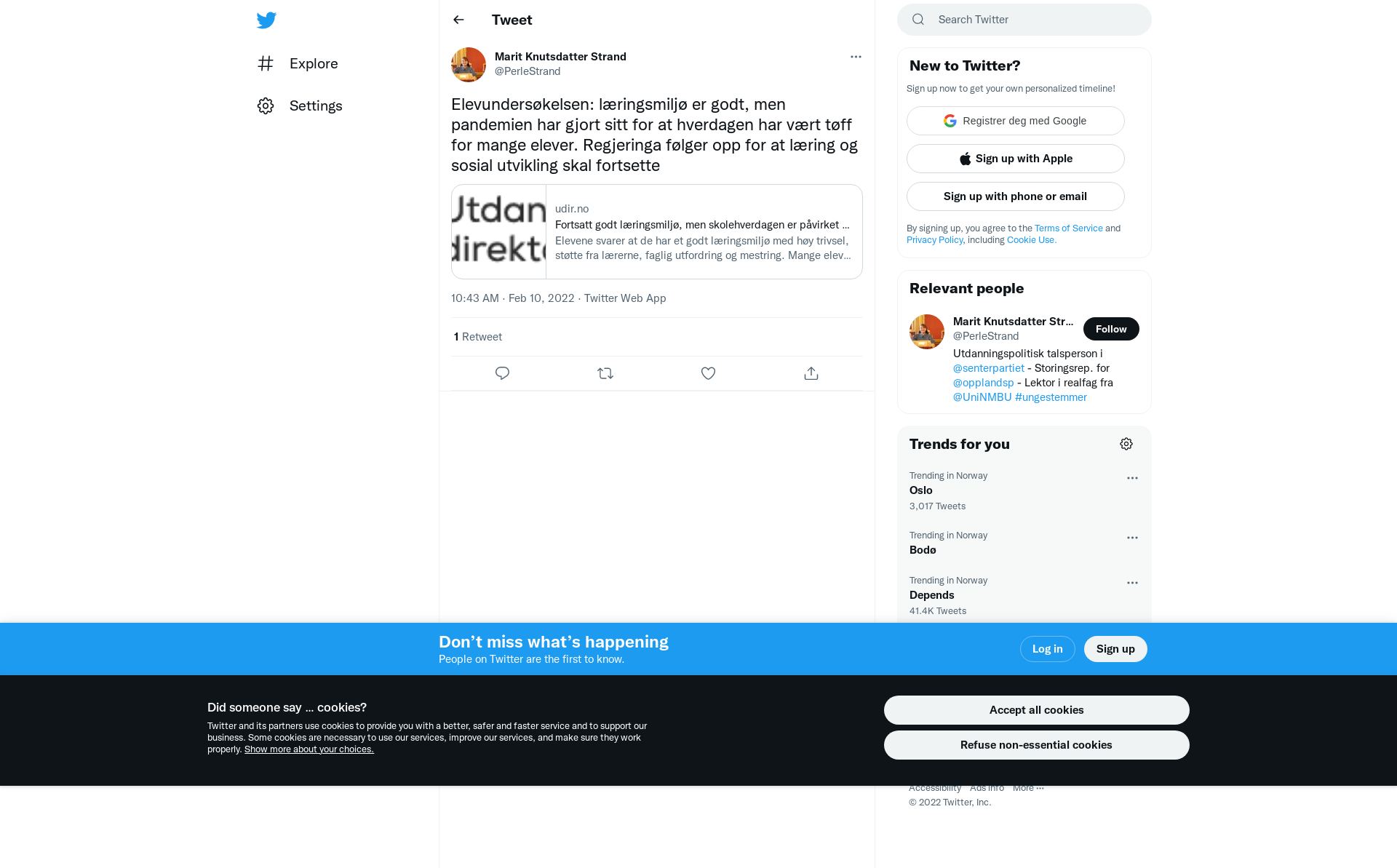Retweet using the retweet arrows icon
1397x868 pixels.
point(605,373)
